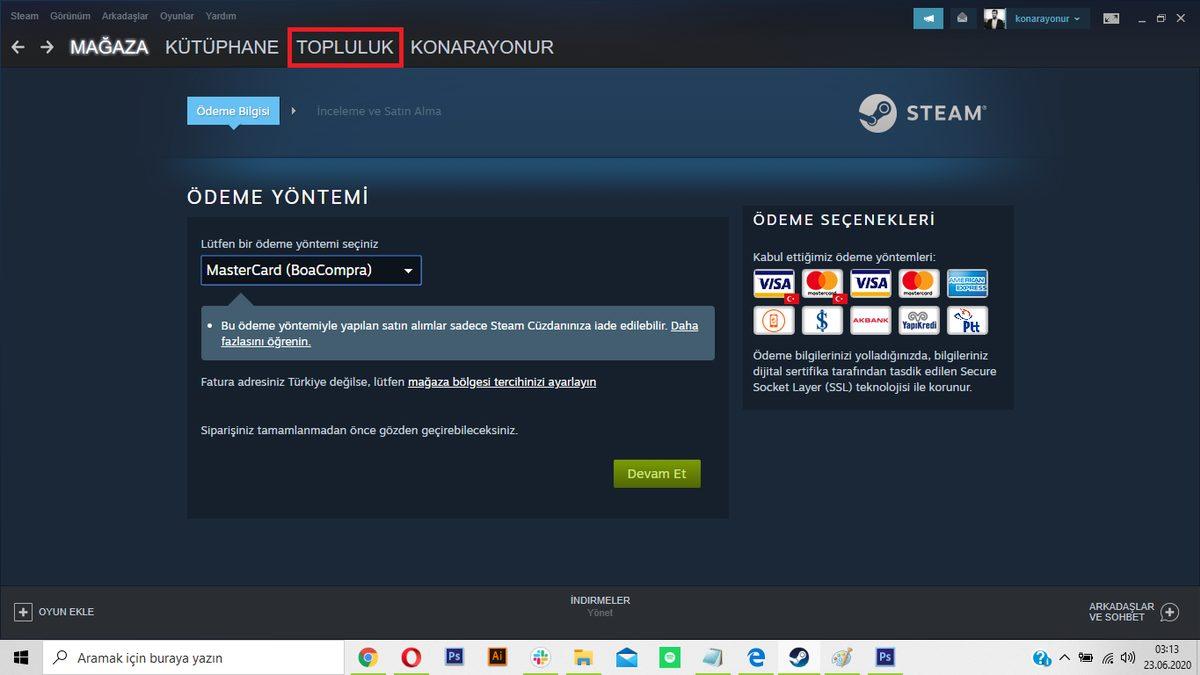Select the MasterCard payment icon
Viewport: 1200px width, 675px height.
pos(822,283)
